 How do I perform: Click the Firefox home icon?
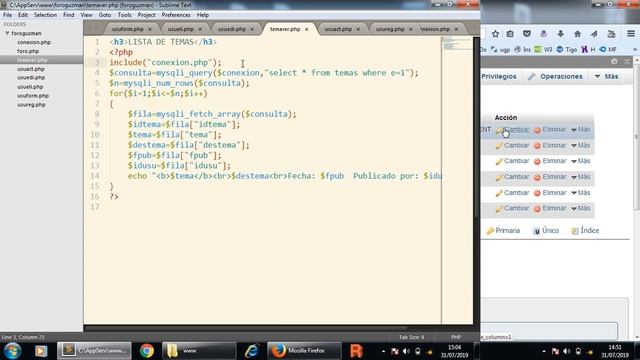coord(577,34)
